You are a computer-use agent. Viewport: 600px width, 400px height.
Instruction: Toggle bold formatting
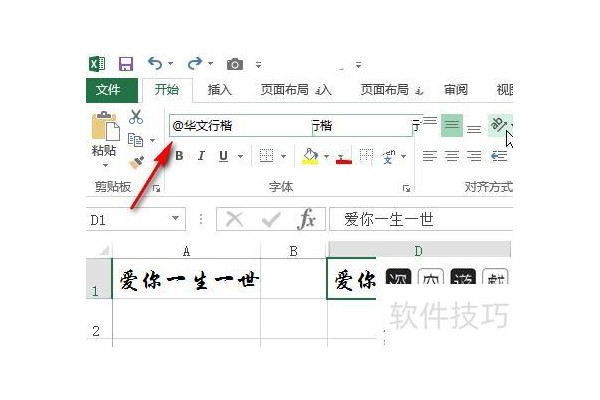pos(179,156)
